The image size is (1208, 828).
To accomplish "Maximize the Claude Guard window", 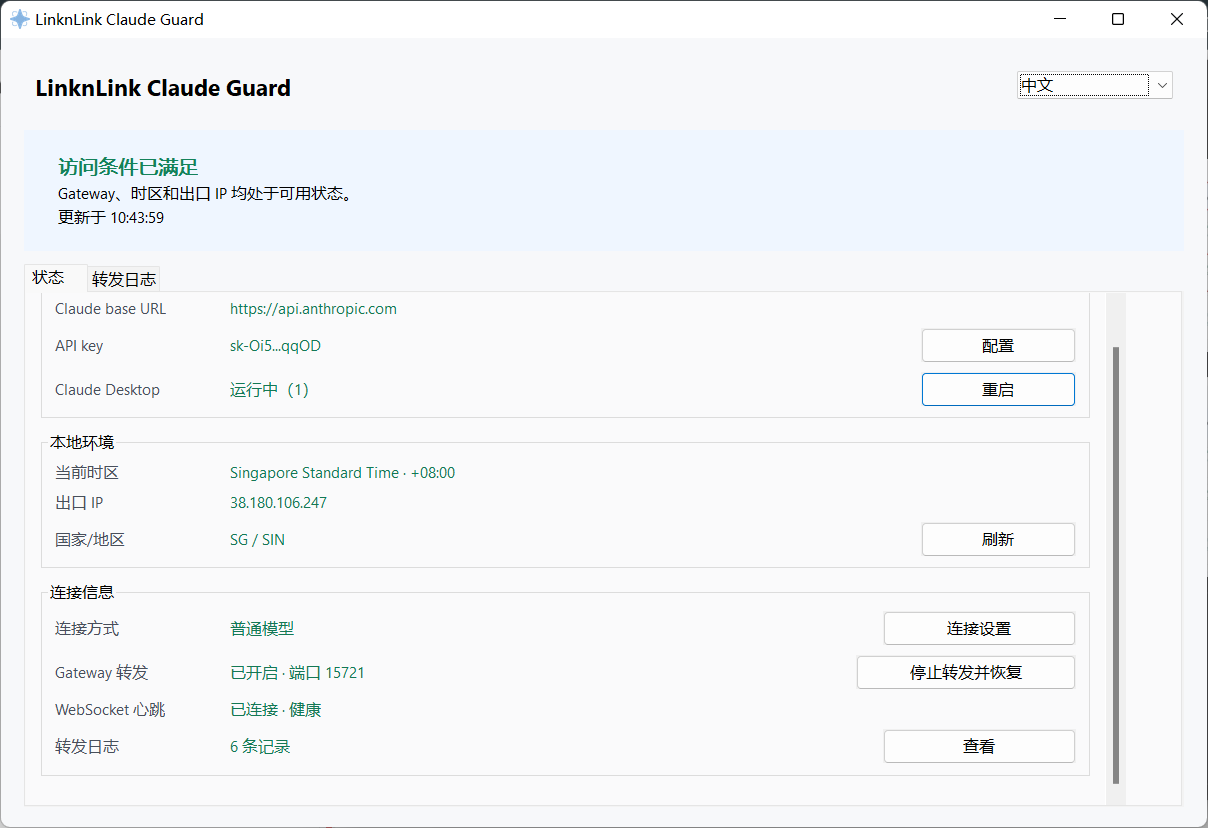I will (x=1118, y=19).
